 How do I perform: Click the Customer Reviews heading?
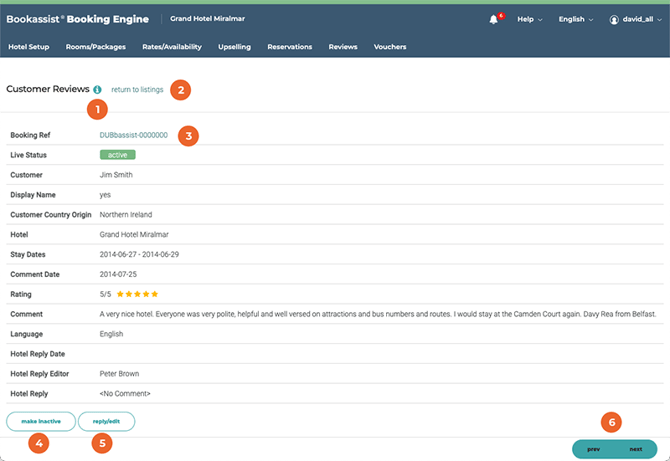(x=48, y=89)
